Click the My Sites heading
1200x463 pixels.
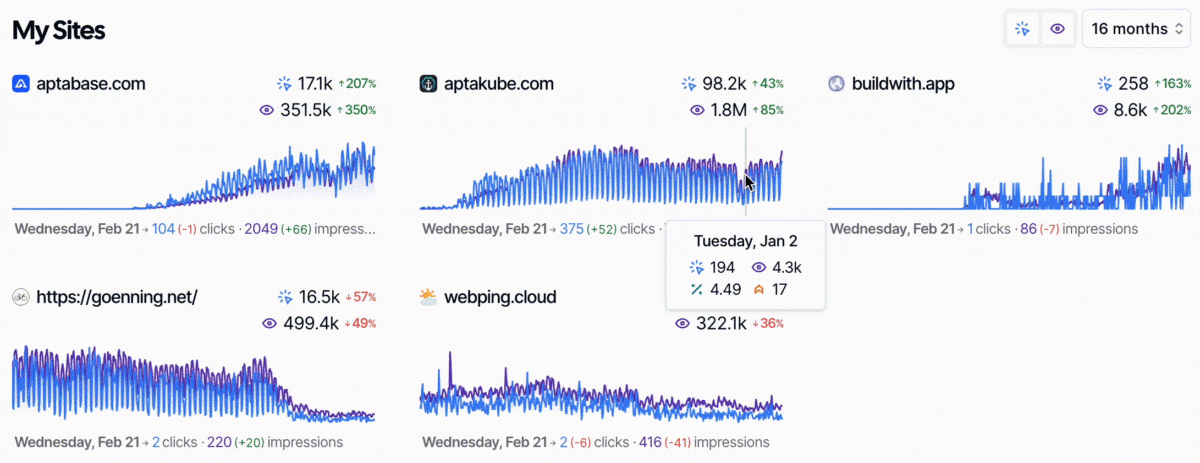[x=59, y=30]
